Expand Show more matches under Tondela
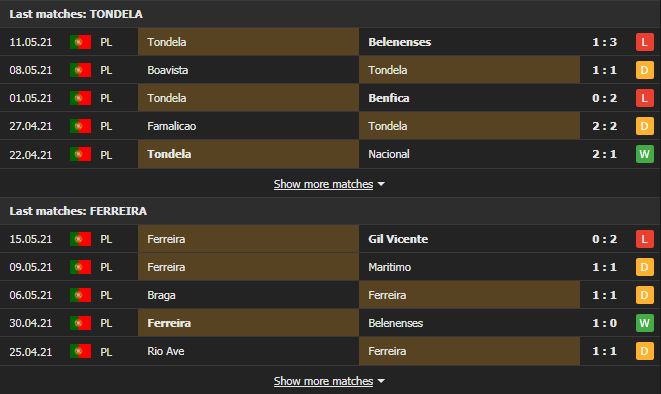661x394 pixels. click(x=323, y=184)
